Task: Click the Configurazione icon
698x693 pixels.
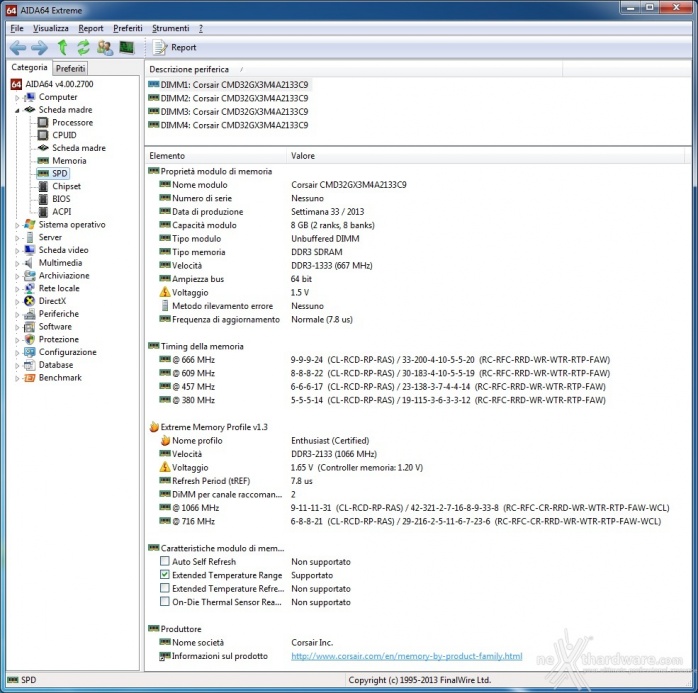Action: (x=29, y=352)
